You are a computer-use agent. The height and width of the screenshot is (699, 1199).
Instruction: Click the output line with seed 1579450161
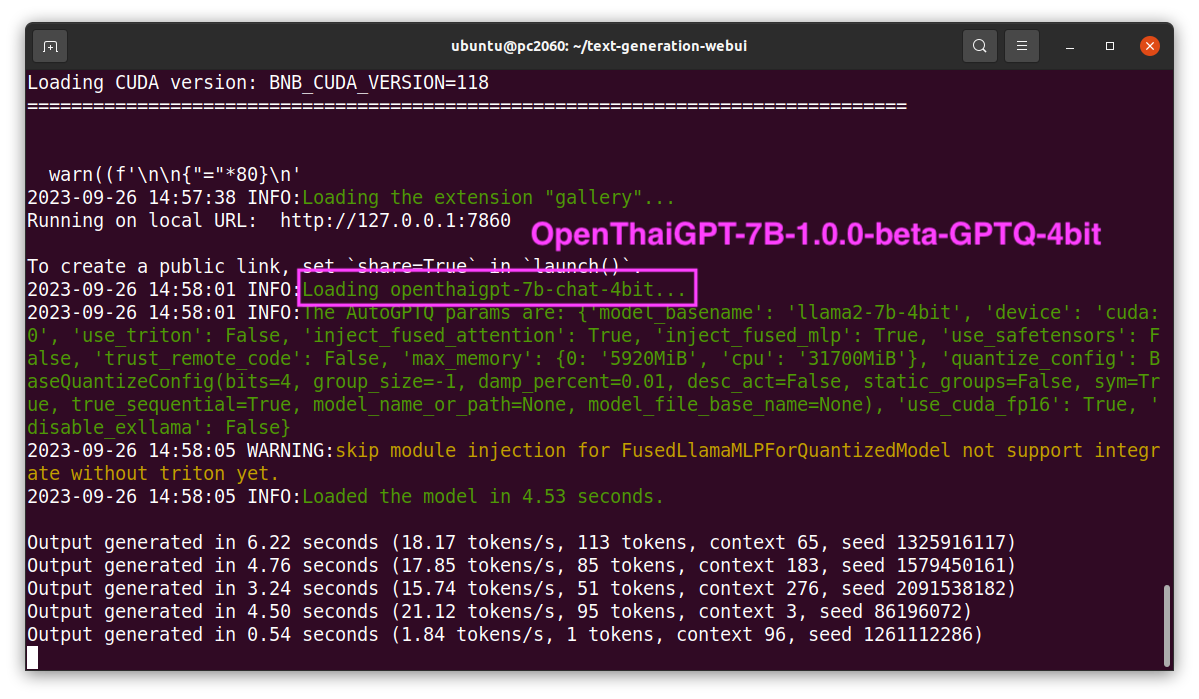tap(522, 566)
